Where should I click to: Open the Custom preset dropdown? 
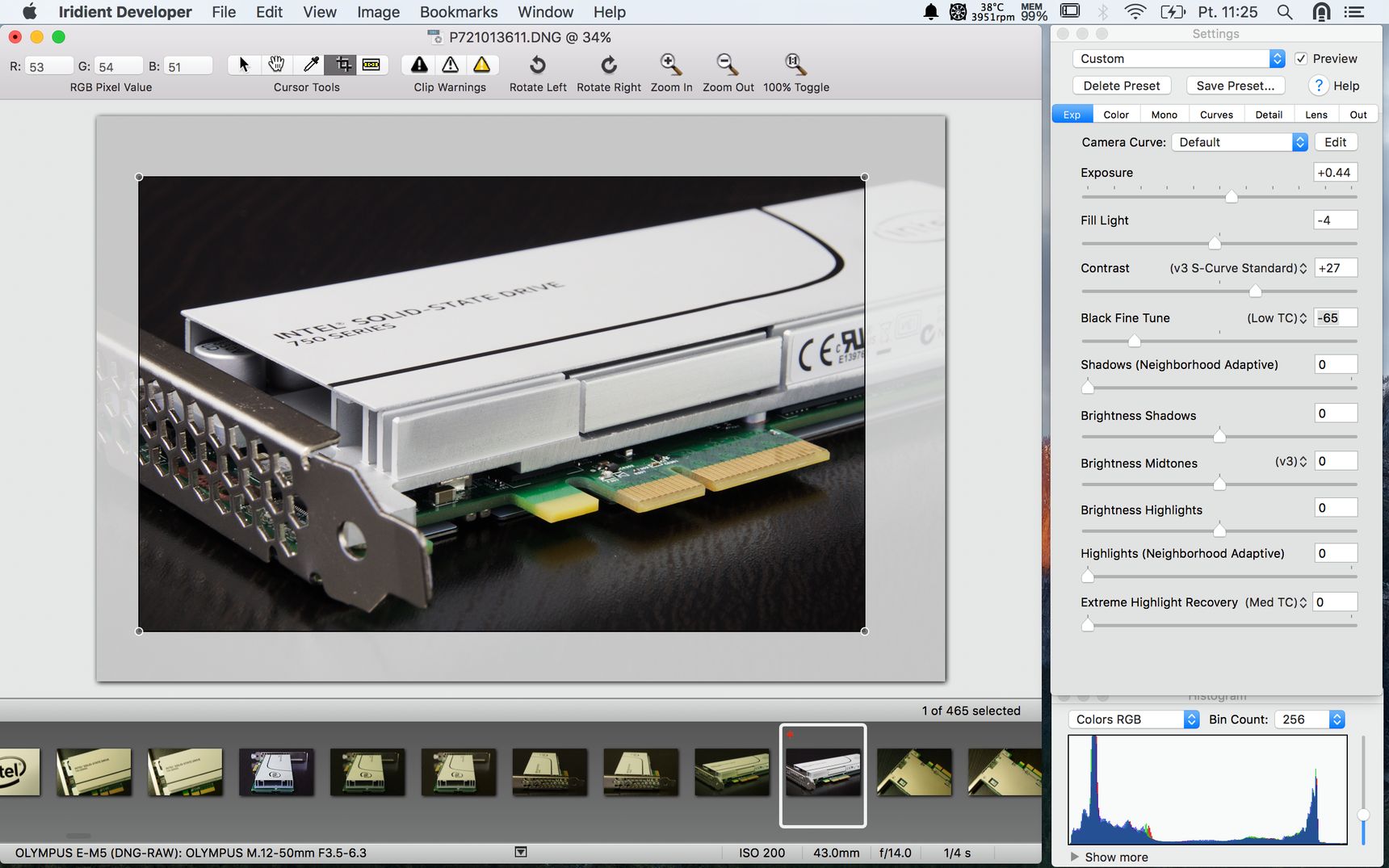(1178, 59)
